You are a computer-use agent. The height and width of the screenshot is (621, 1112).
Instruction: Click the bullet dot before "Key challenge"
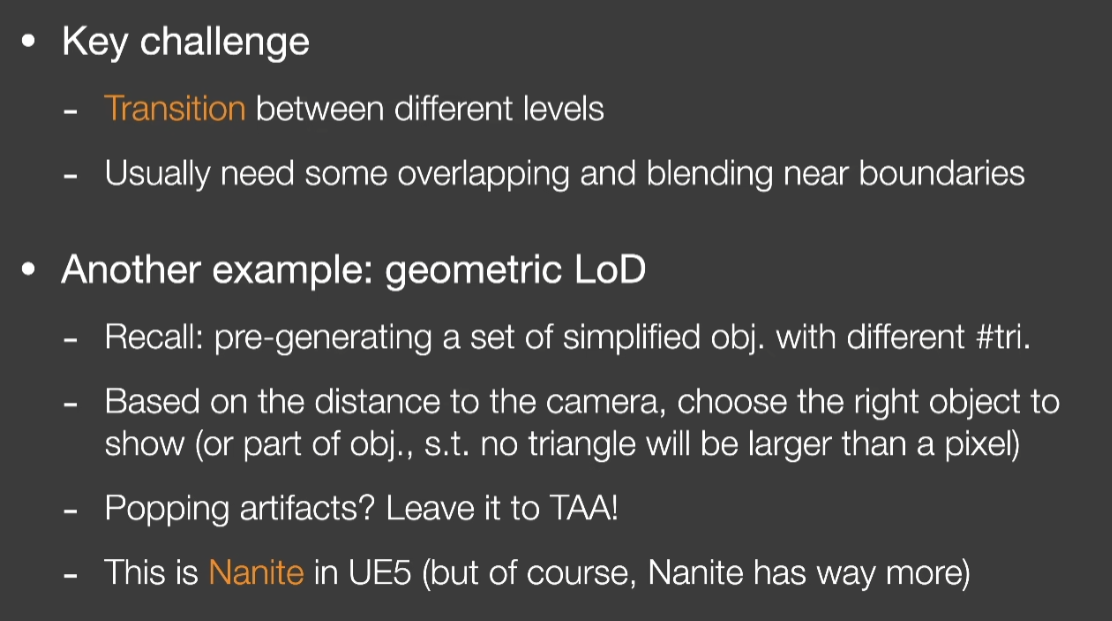point(28,40)
